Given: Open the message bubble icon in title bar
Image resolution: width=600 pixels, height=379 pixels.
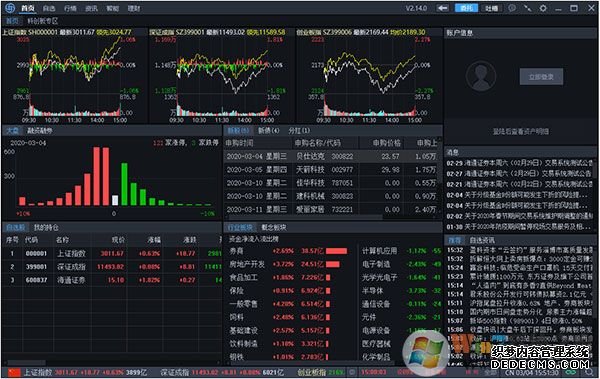Looking at the screenshot, I should pyautogui.click(x=512, y=8).
